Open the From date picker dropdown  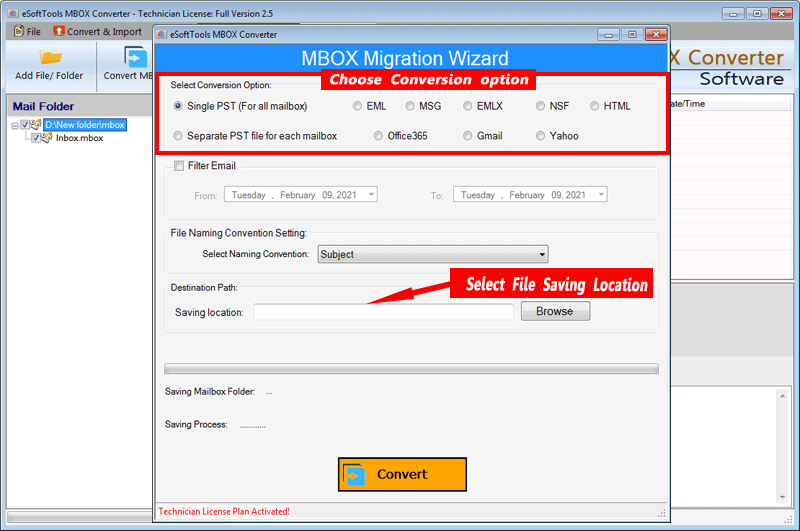[x=371, y=194]
